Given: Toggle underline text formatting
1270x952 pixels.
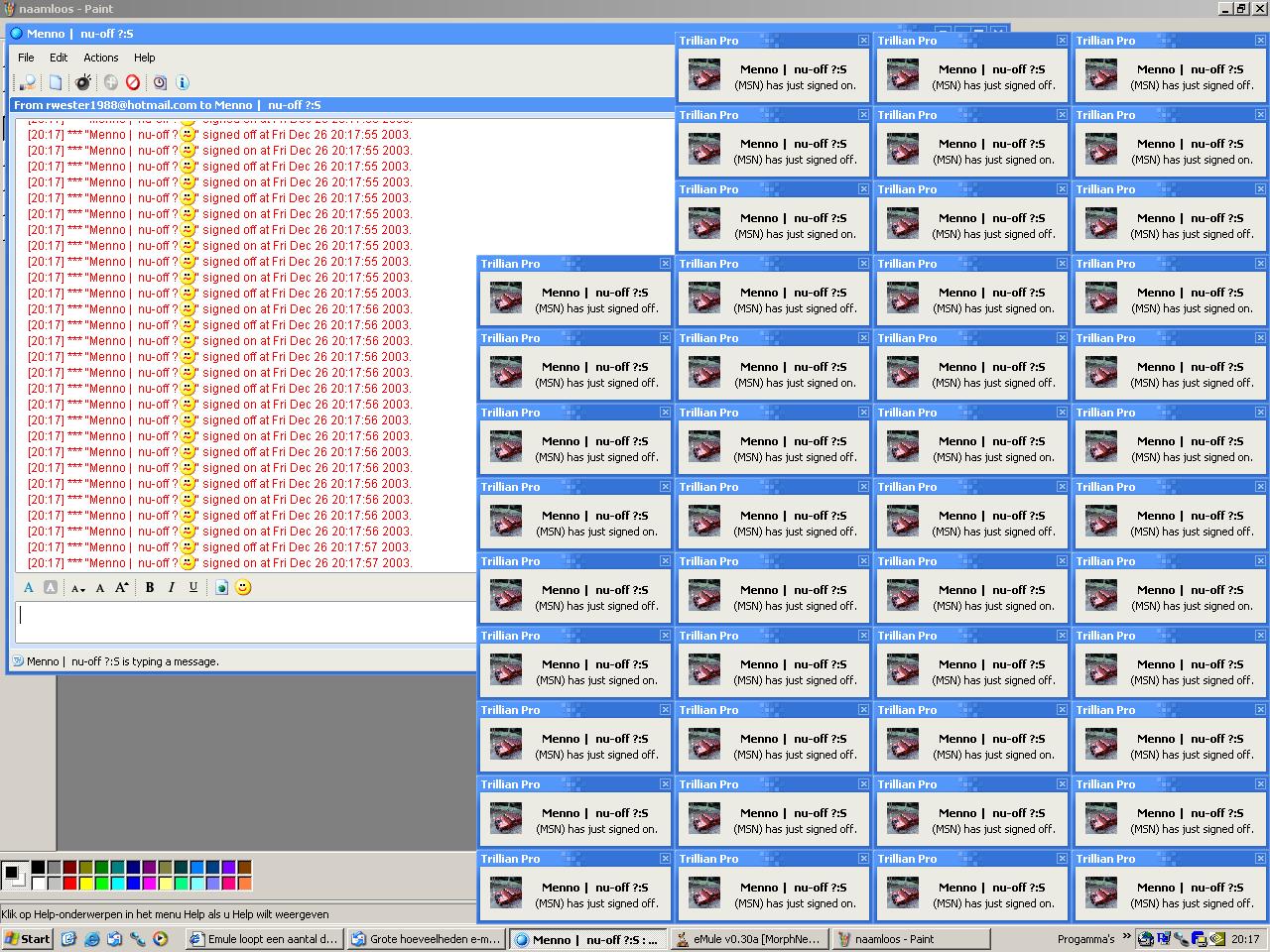Looking at the screenshot, I should [x=193, y=587].
